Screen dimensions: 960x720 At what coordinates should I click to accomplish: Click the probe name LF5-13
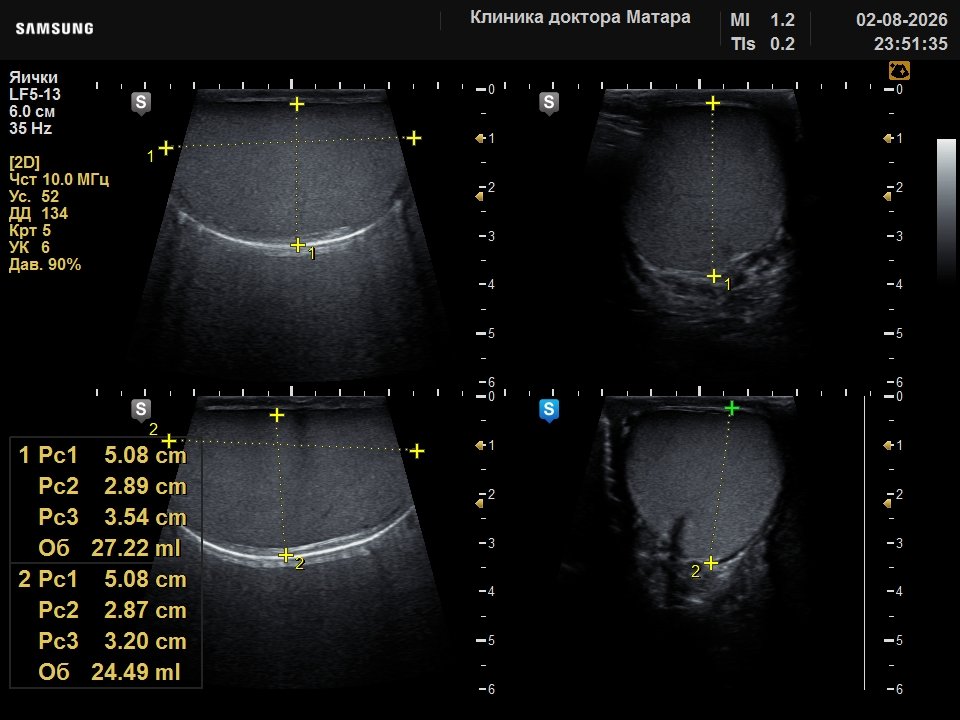click(35, 94)
